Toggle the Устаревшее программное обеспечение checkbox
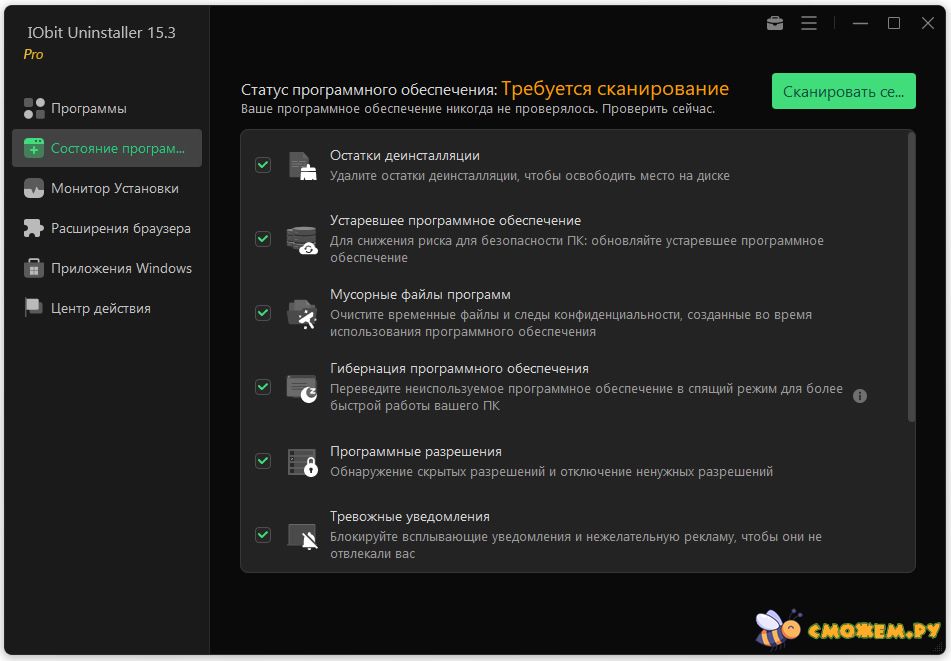 263,239
